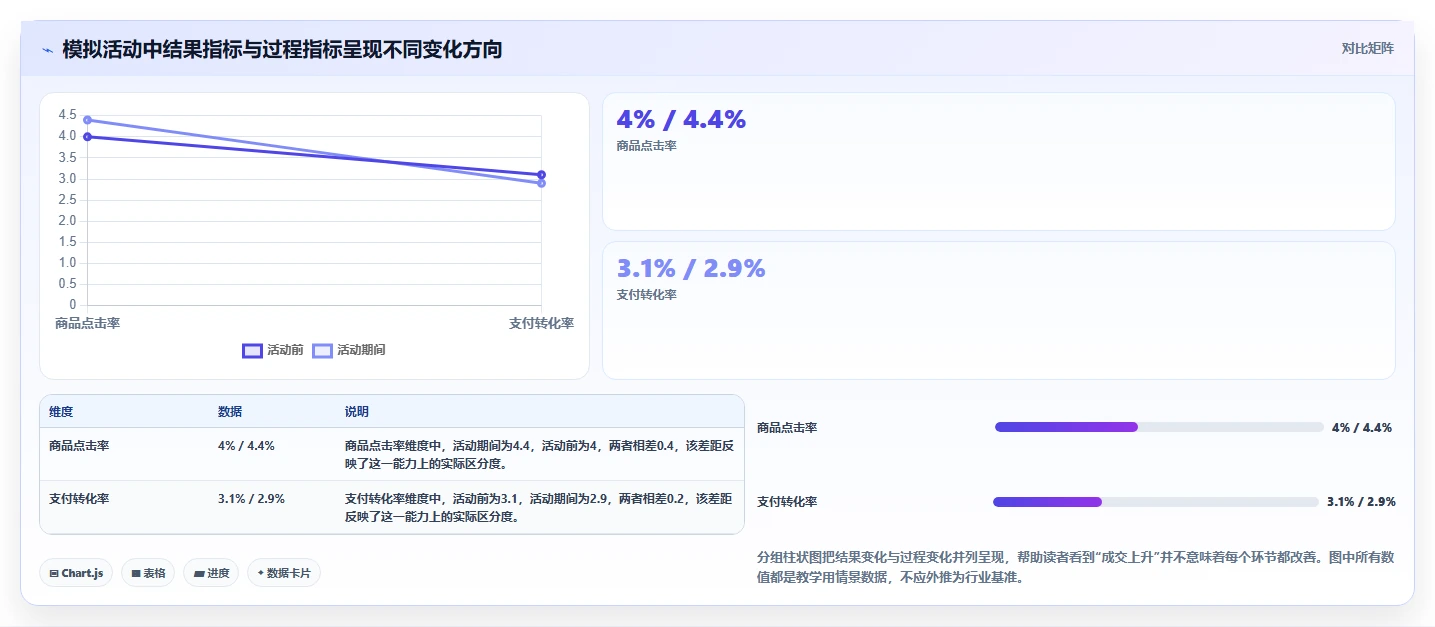The width and height of the screenshot is (1435, 627).
Task: Click the 对比矩阵 label in the header
Action: pos(1367,48)
